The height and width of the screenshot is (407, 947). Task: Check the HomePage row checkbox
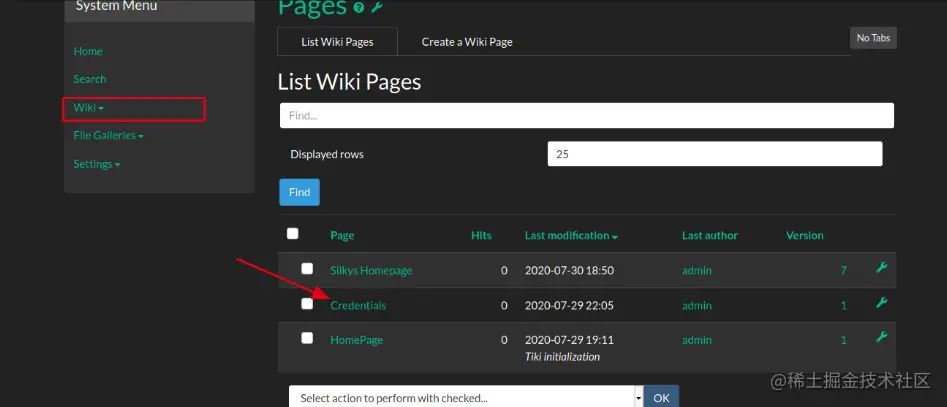point(307,338)
